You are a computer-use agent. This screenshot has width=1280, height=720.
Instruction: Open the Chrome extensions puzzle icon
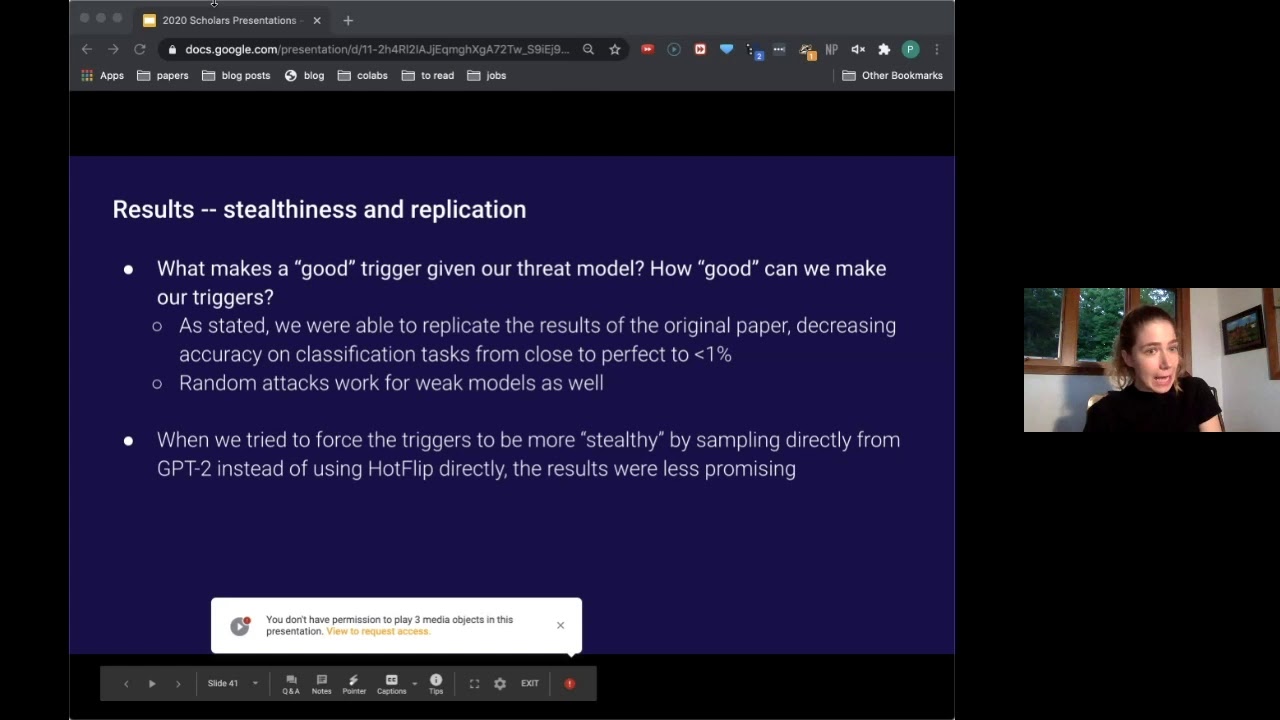884,49
